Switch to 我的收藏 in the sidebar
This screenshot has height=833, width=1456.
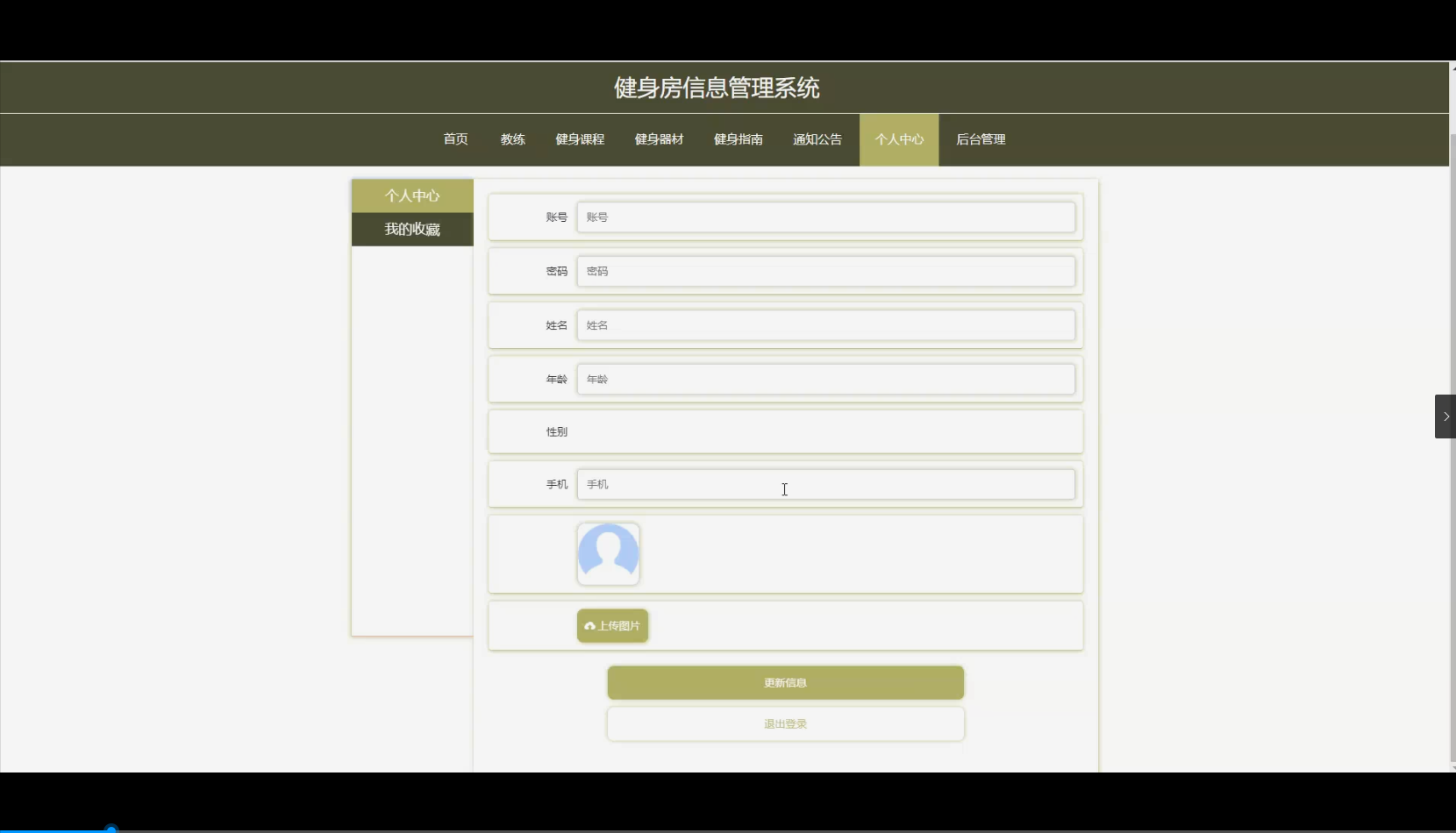[412, 229]
